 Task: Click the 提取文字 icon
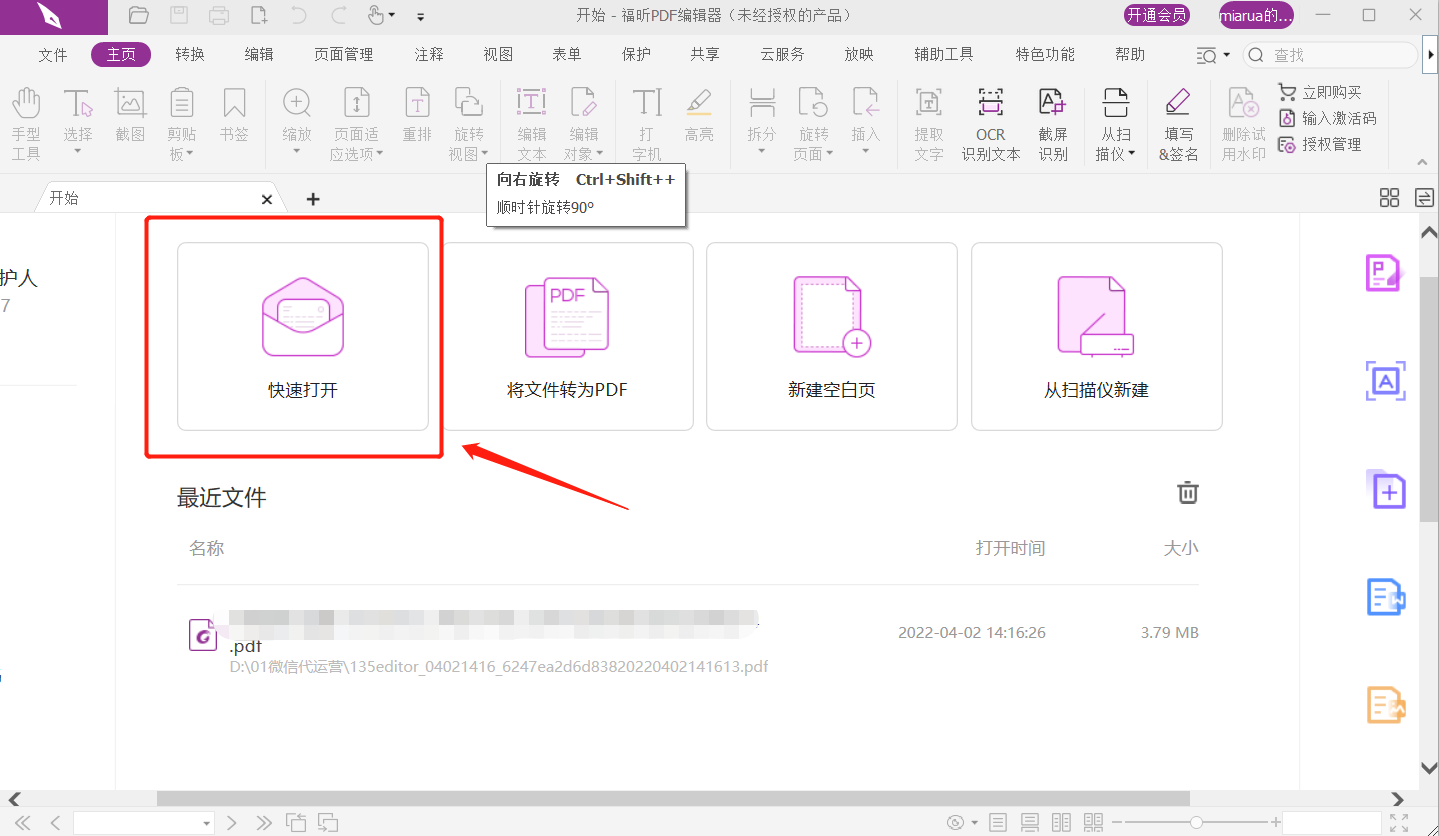pyautogui.click(x=929, y=124)
